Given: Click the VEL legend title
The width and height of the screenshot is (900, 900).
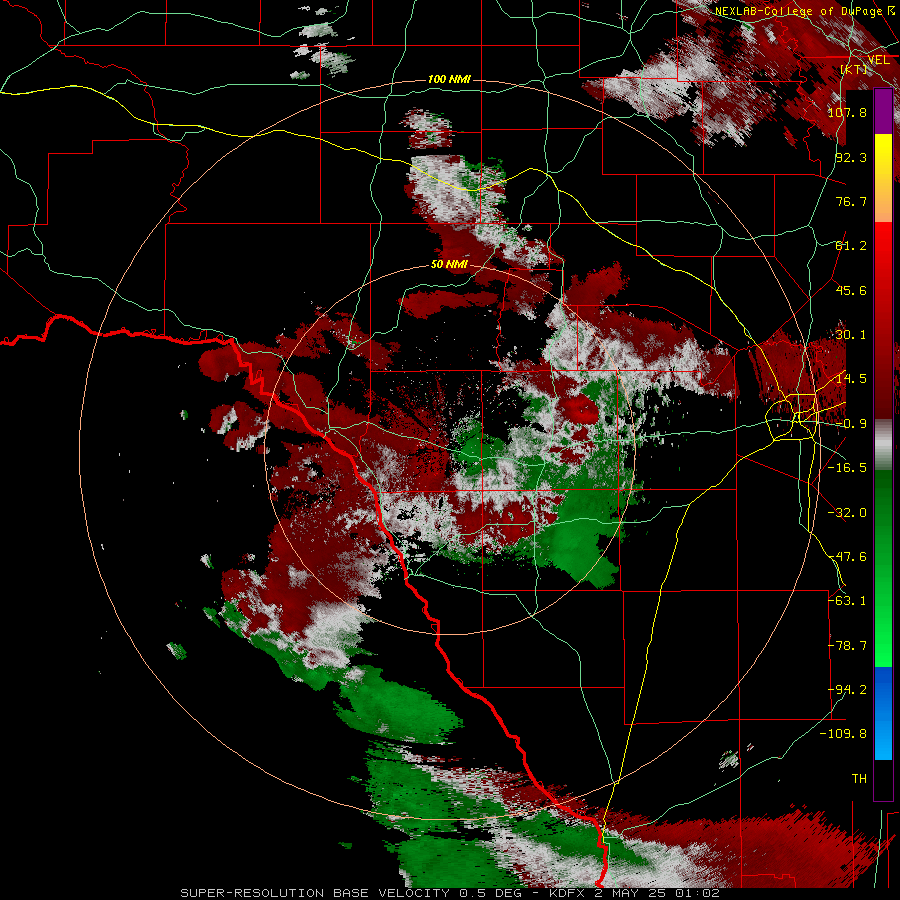Looking at the screenshot, I should (x=879, y=59).
